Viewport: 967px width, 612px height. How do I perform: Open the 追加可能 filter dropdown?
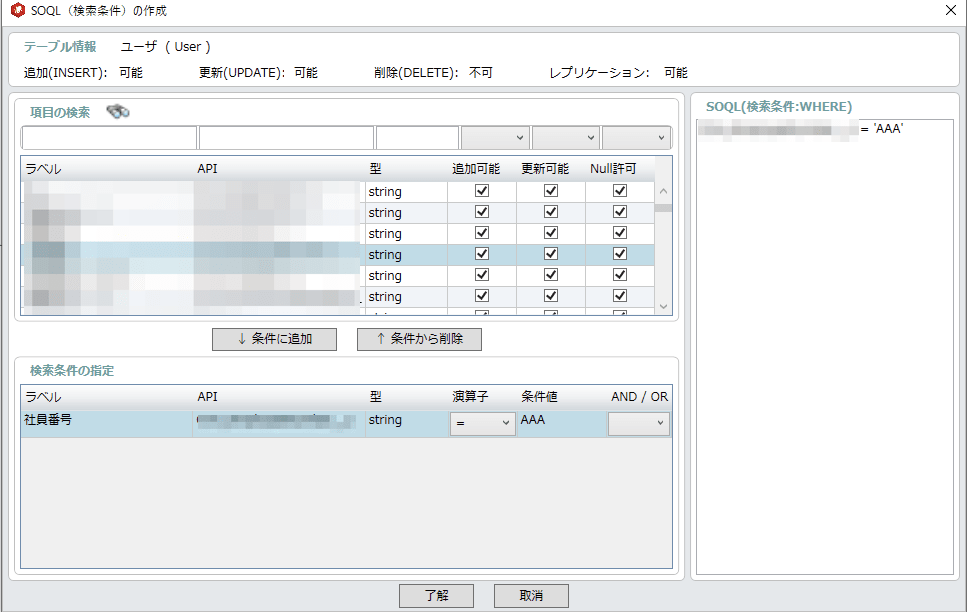(496, 138)
